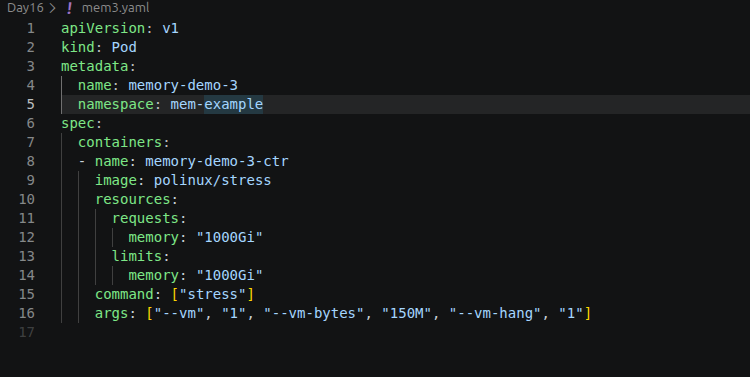Click the polinux/stress image value
This screenshot has width=750, height=377.
(212, 180)
